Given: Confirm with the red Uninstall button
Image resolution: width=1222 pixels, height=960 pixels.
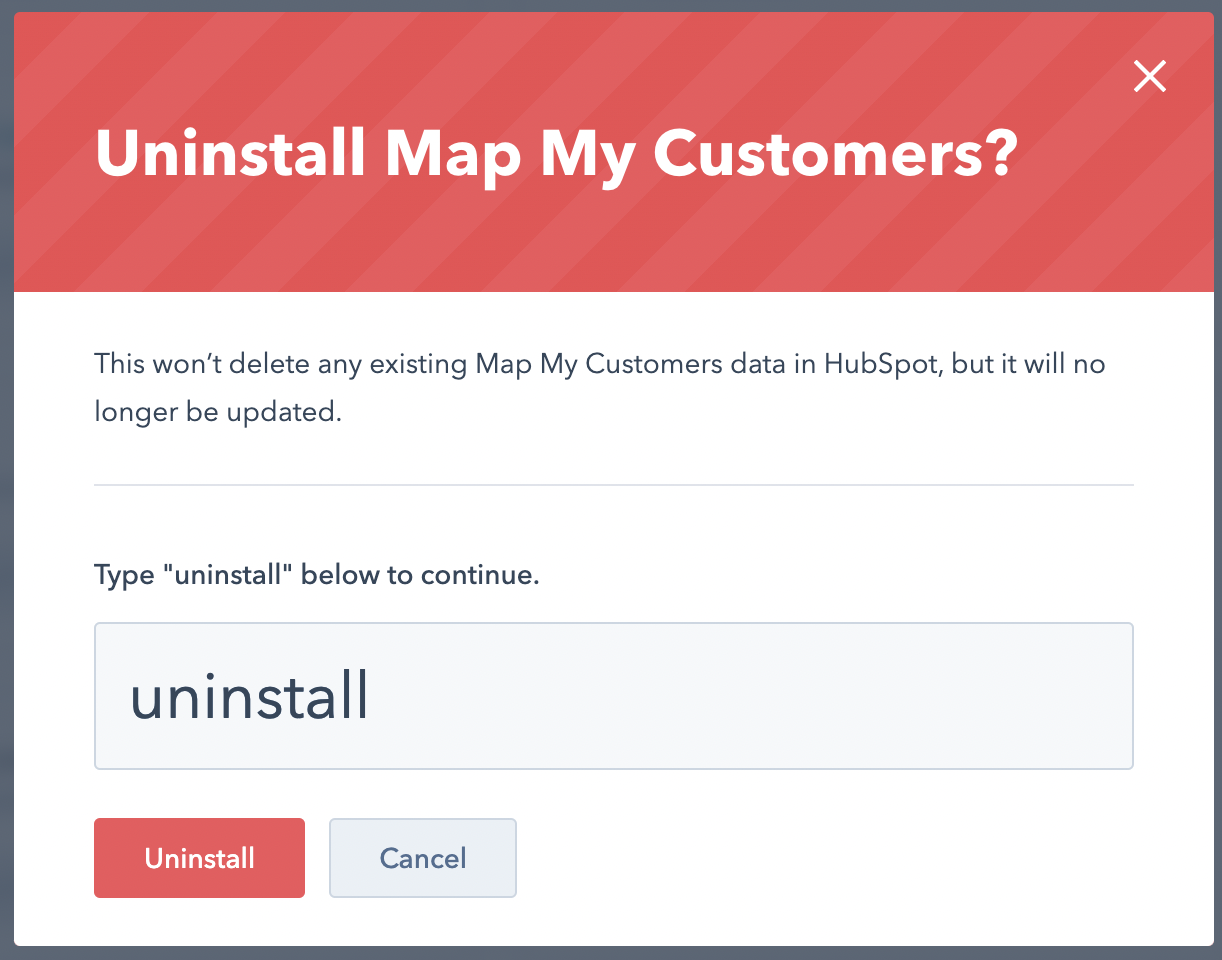Looking at the screenshot, I should pyautogui.click(x=199, y=858).
